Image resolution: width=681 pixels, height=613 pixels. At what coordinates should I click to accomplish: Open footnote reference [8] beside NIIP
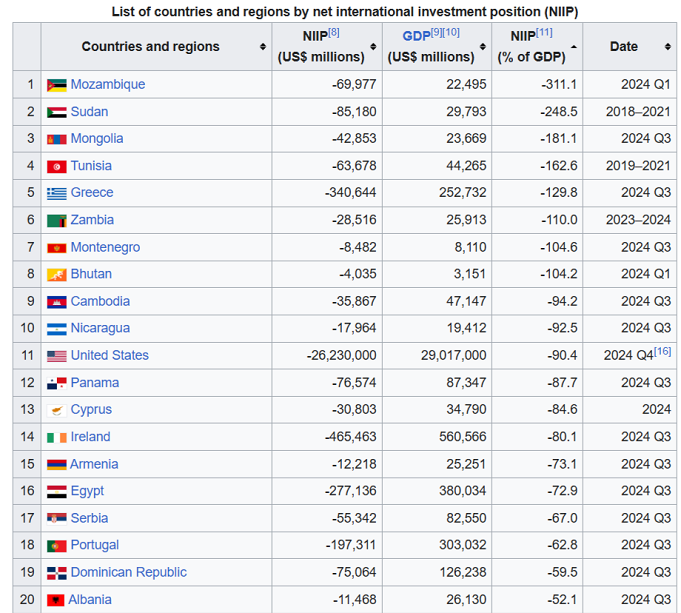pos(334,33)
